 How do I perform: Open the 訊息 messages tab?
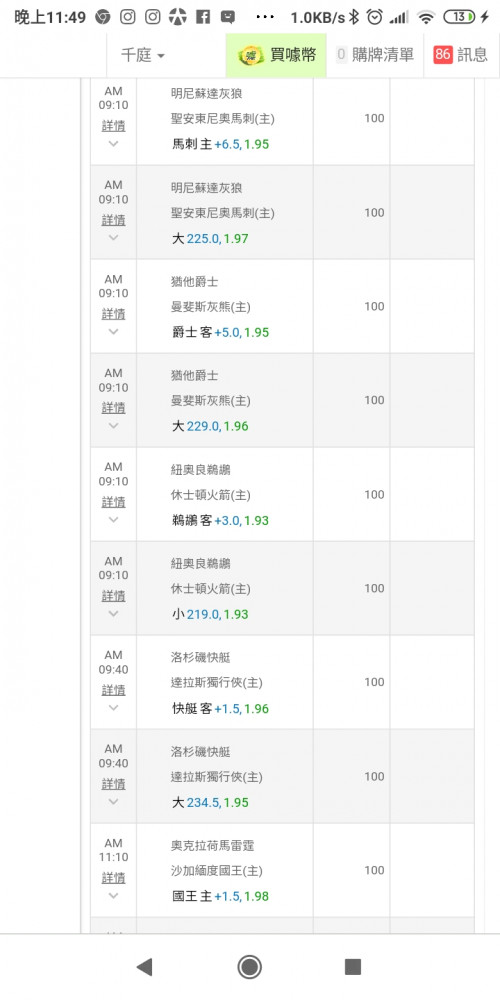tap(461, 55)
